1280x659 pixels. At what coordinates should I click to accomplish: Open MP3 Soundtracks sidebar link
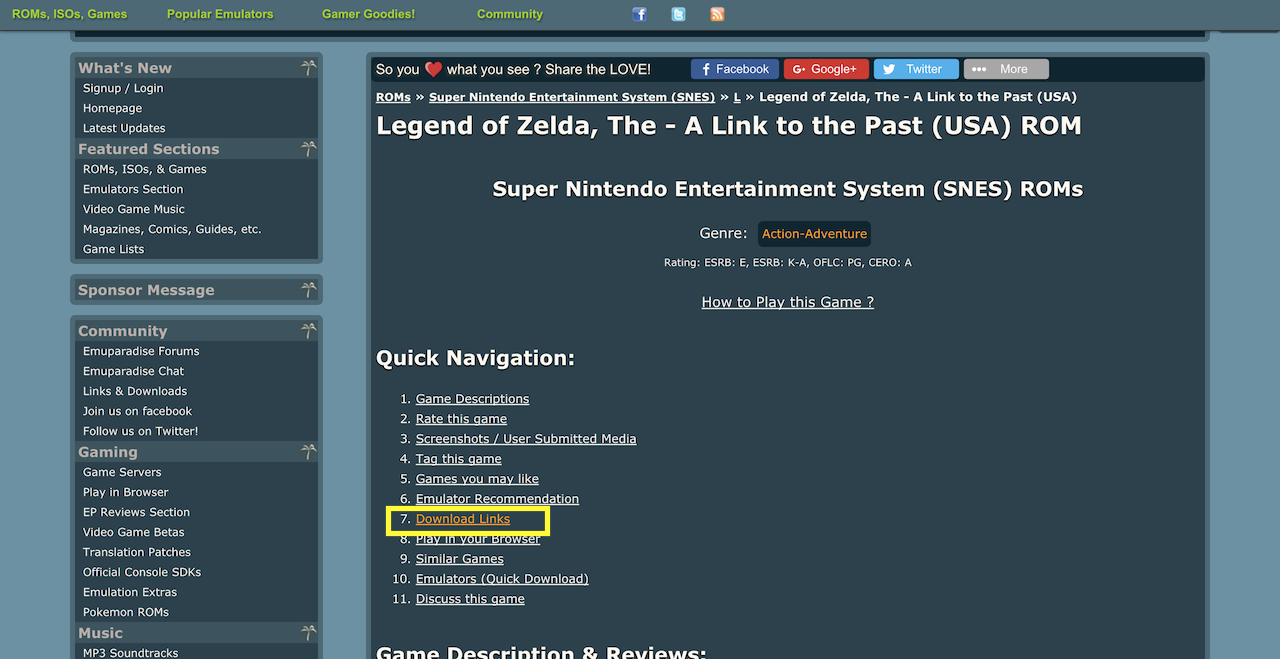[x=131, y=652]
